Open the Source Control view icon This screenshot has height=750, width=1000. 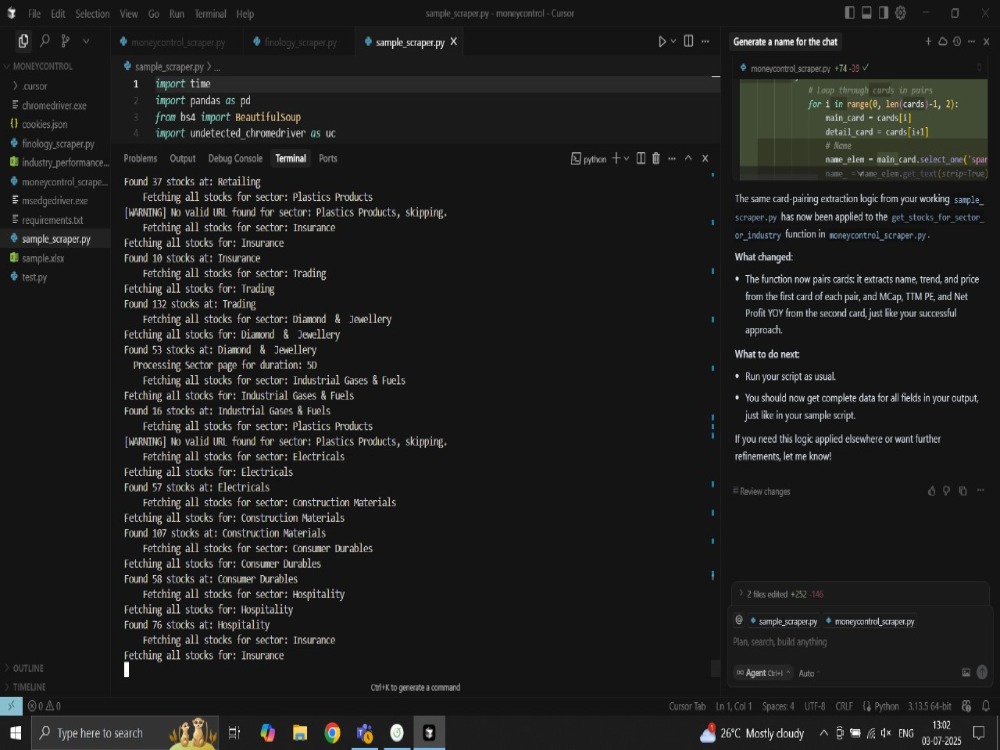pos(65,41)
